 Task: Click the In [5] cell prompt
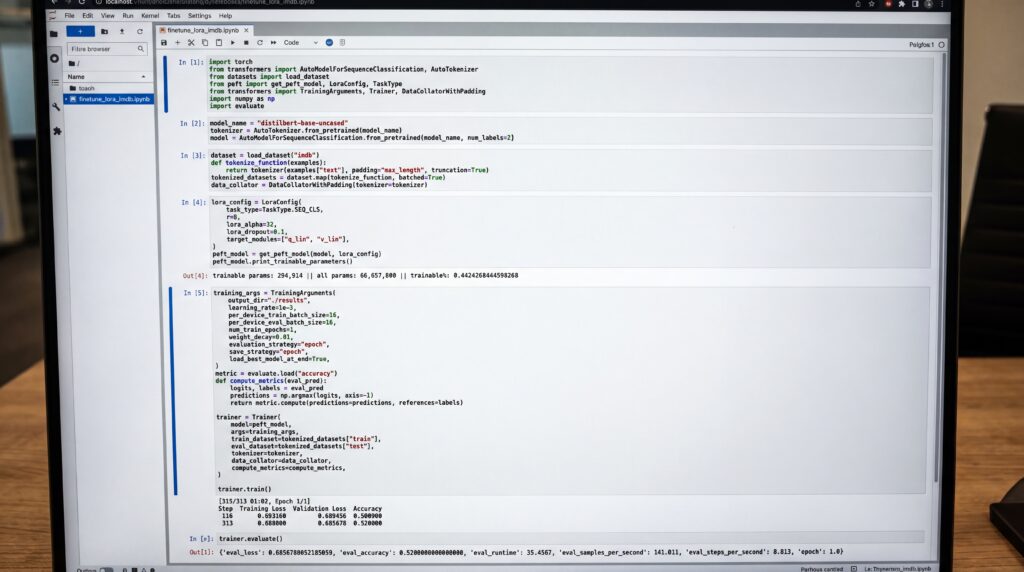tap(195, 293)
